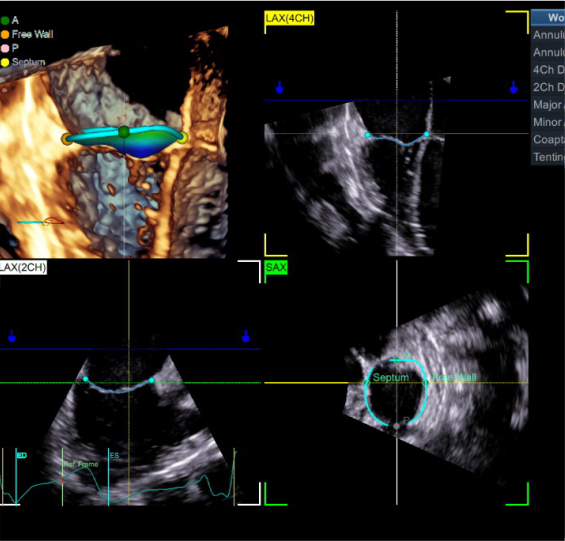Click the Tenting row in results panel

click(548, 157)
